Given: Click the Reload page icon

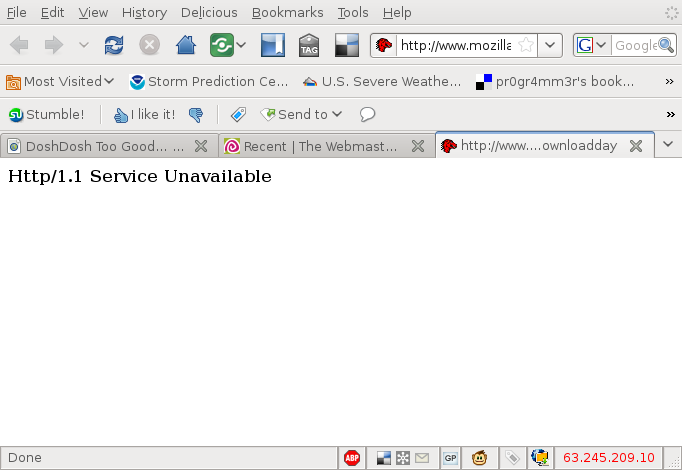Looking at the screenshot, I should [x=115, y=45].
